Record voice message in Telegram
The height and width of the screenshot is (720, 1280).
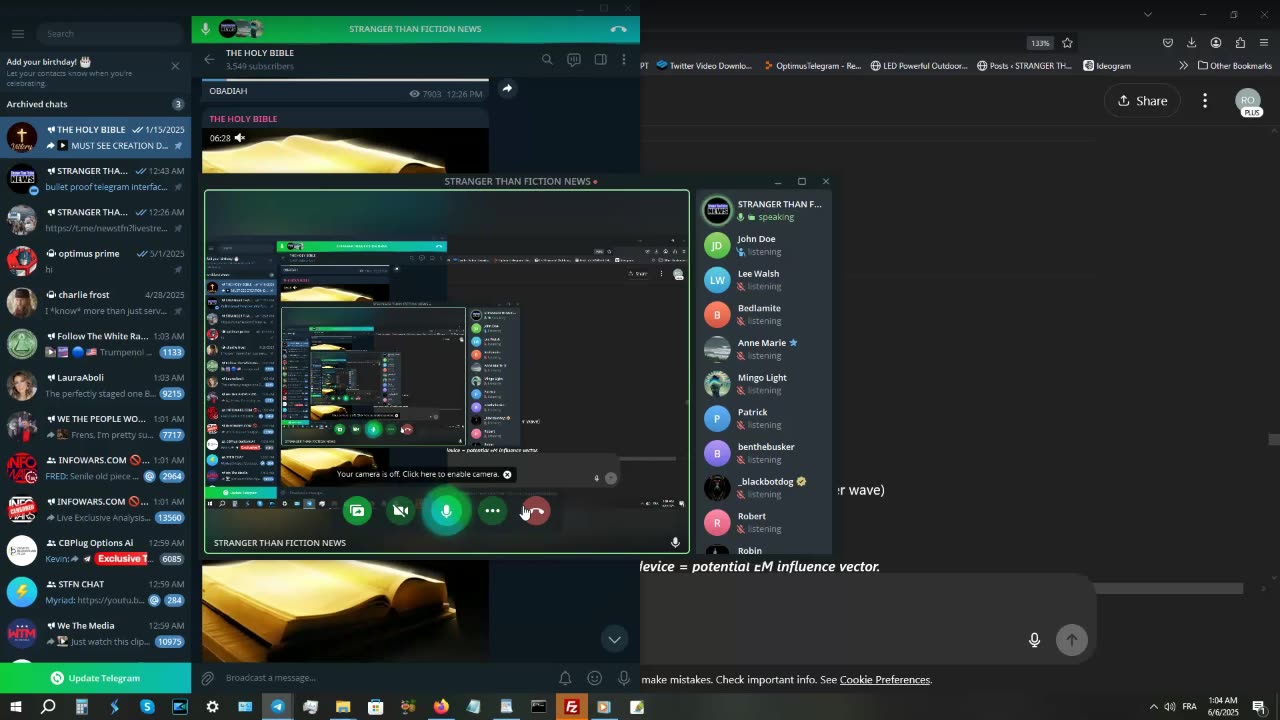click(x=624, y=678)
